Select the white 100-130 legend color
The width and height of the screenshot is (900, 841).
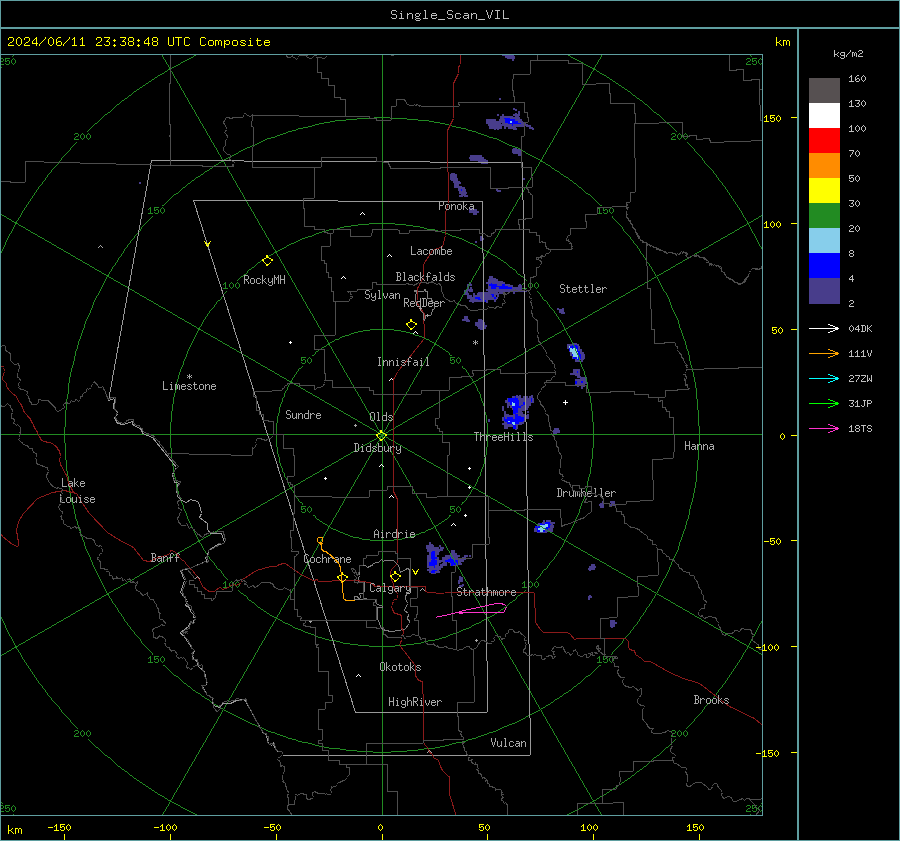click(x=824, y=116)
